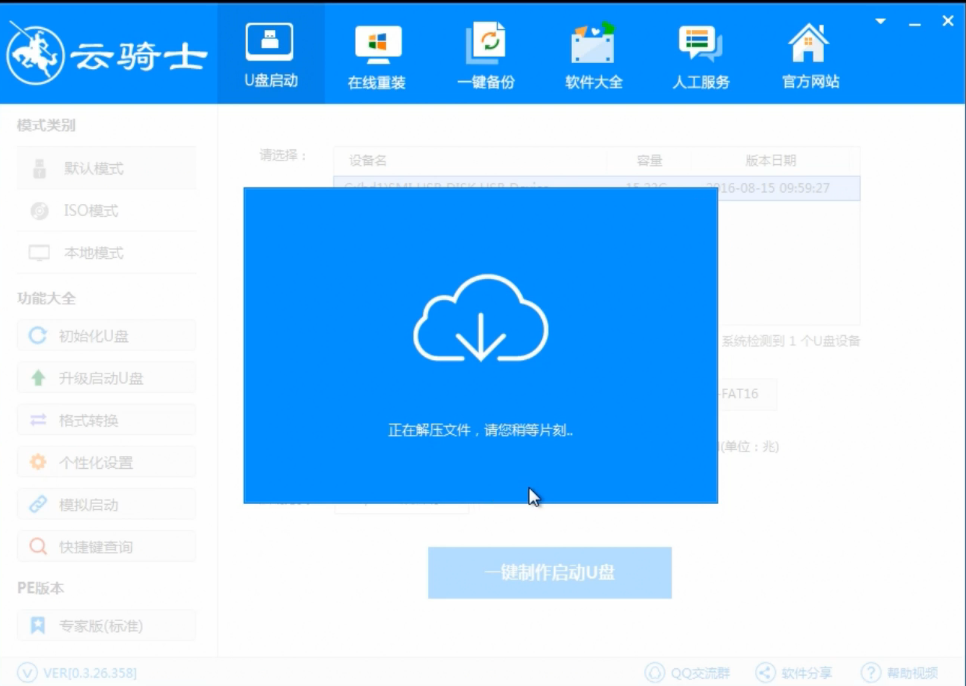The width and height of the screenshot is (966, 686).
Task: Select the 专家版(标准) PE version
Action: click(106, 626)
